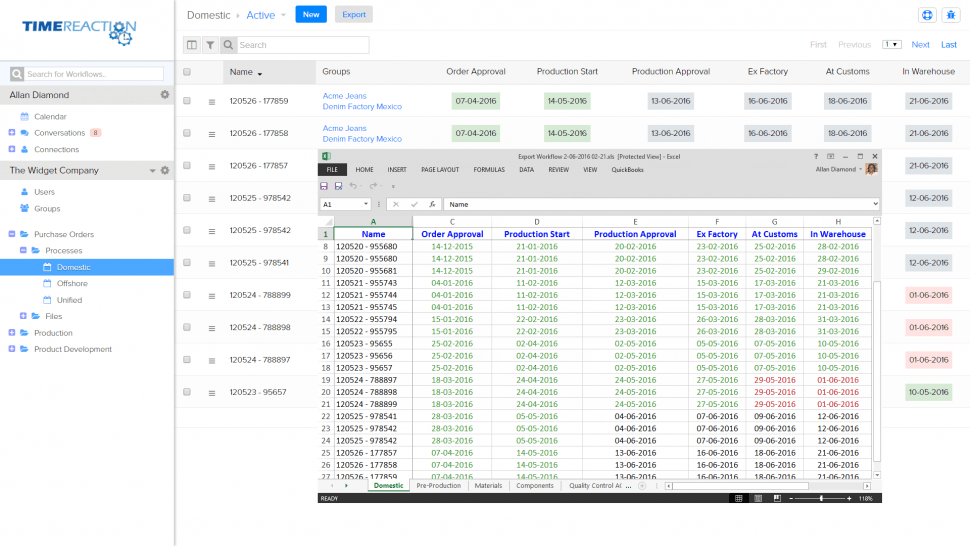The image size is (970, 546).
Task: Open Acme Jeans link in row 177859
Action: [x=344, y=96]
